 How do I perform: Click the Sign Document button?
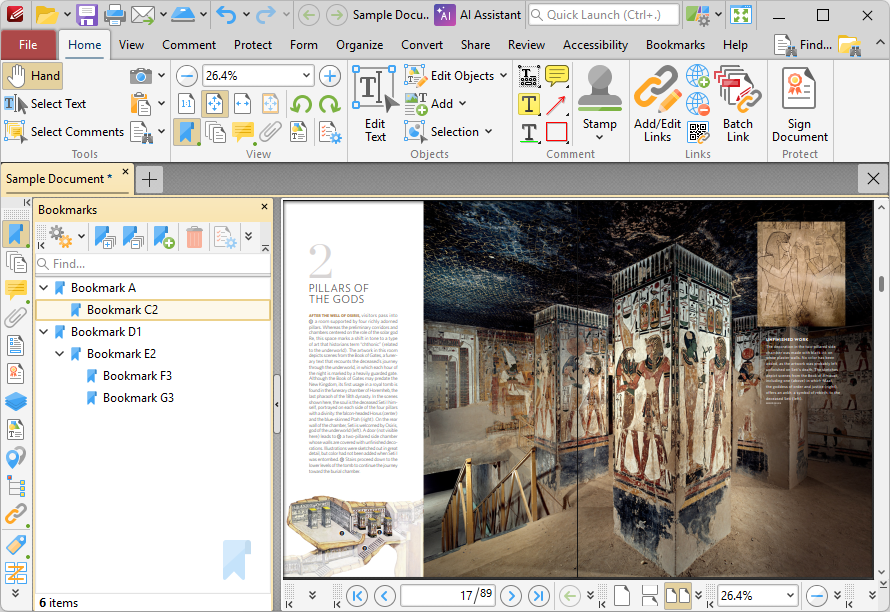coord(799,103)
